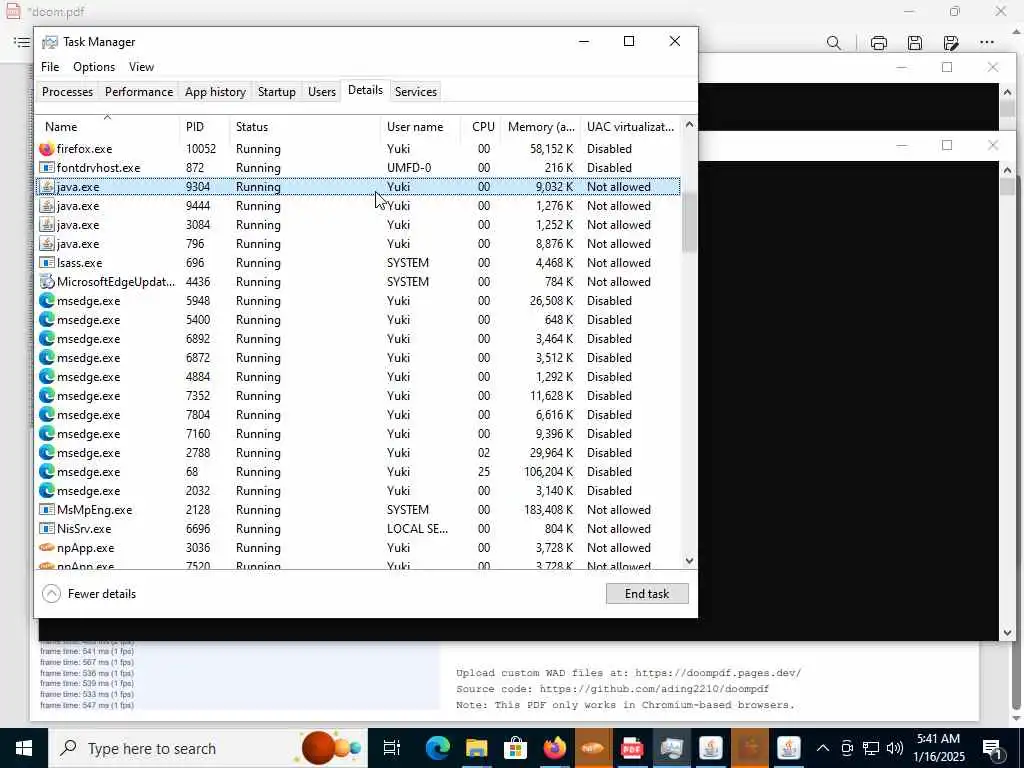Click the print icon in PDF toolbar
Image resolution: width=1024 pixels, height=768 pixels.
pos(878,43)
